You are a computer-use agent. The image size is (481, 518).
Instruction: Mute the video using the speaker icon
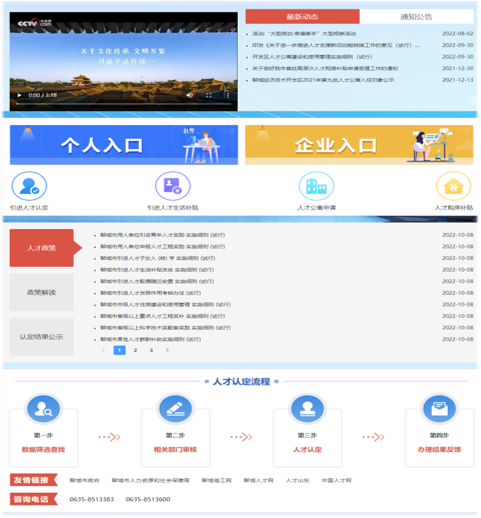coord(190,95)
